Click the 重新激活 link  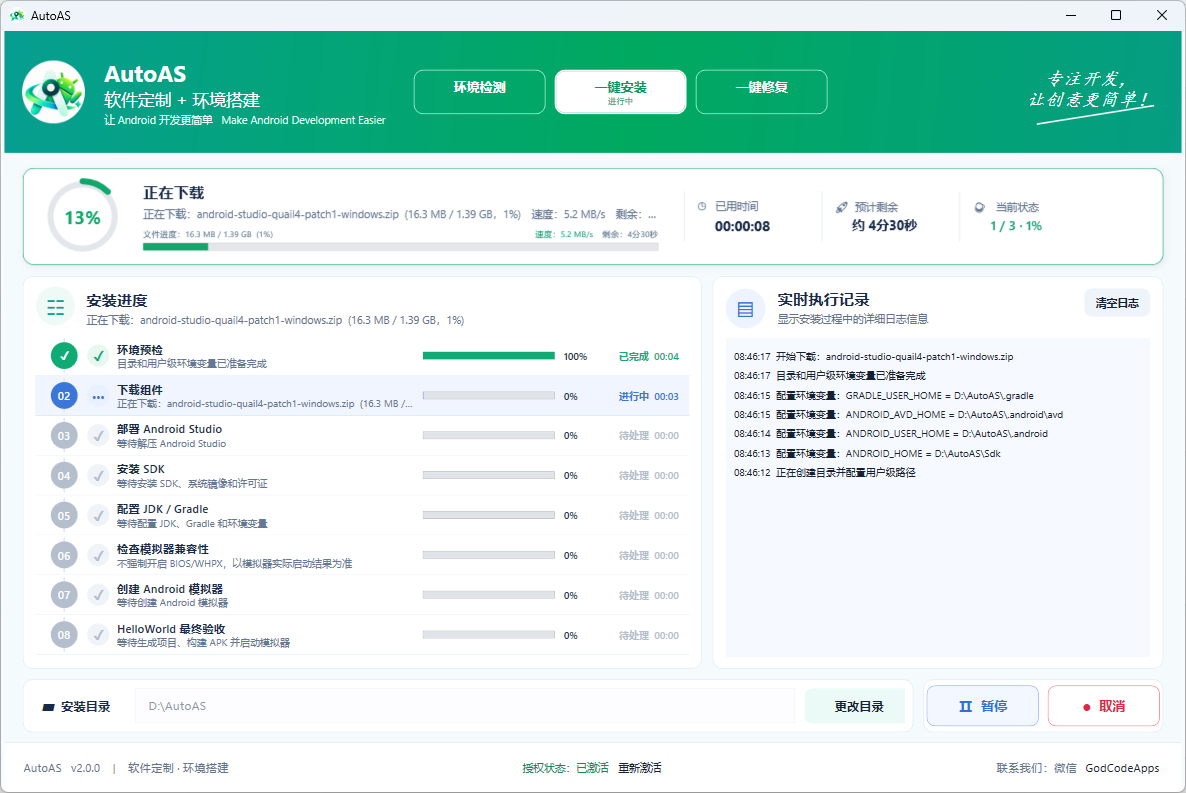point(640,768)
